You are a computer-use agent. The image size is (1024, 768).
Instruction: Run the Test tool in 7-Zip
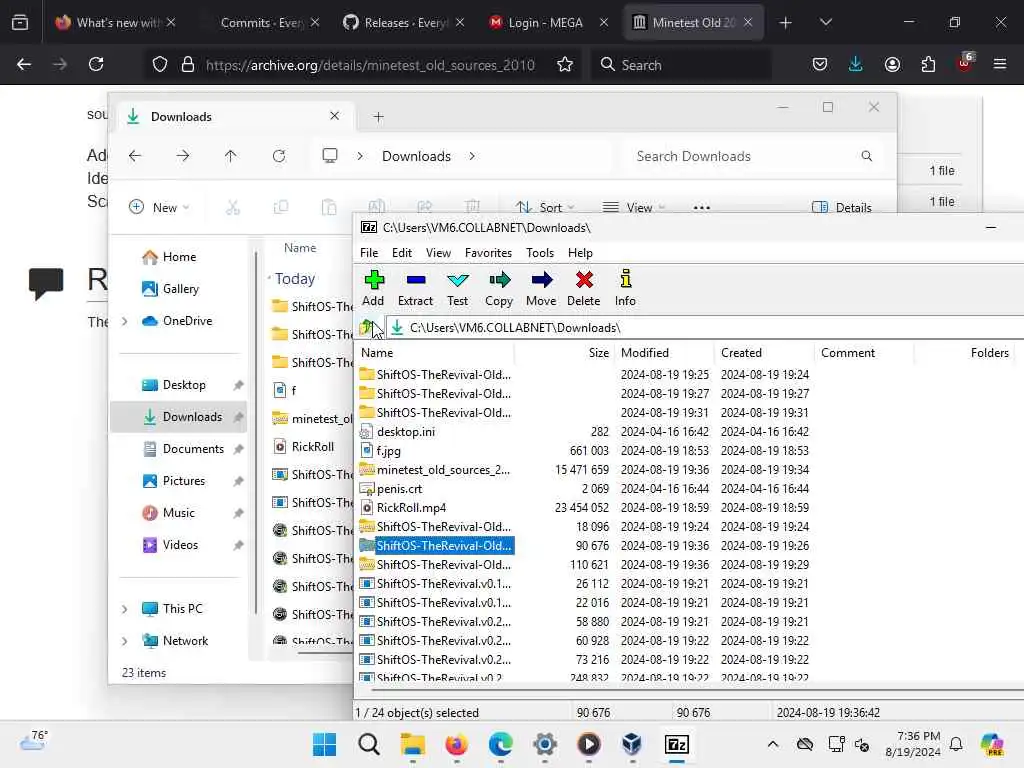[x=457, y=288]
